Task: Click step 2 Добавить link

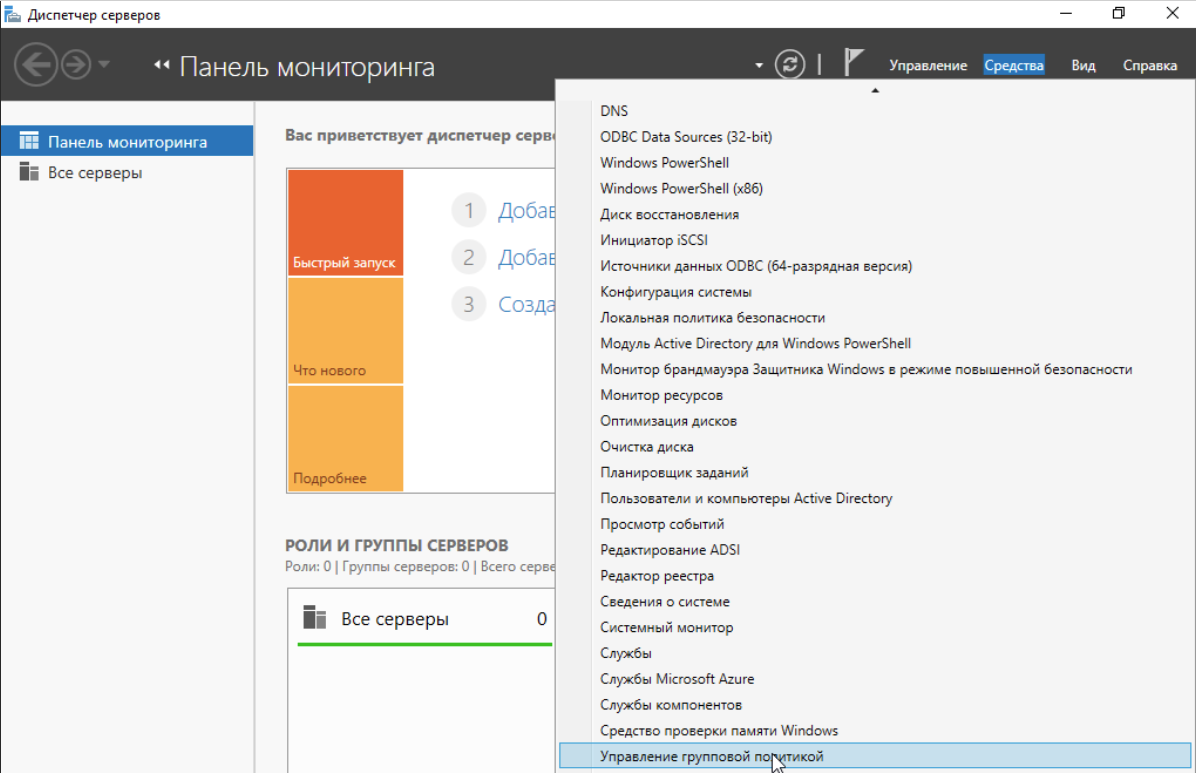Action: [x=526, y=257]
